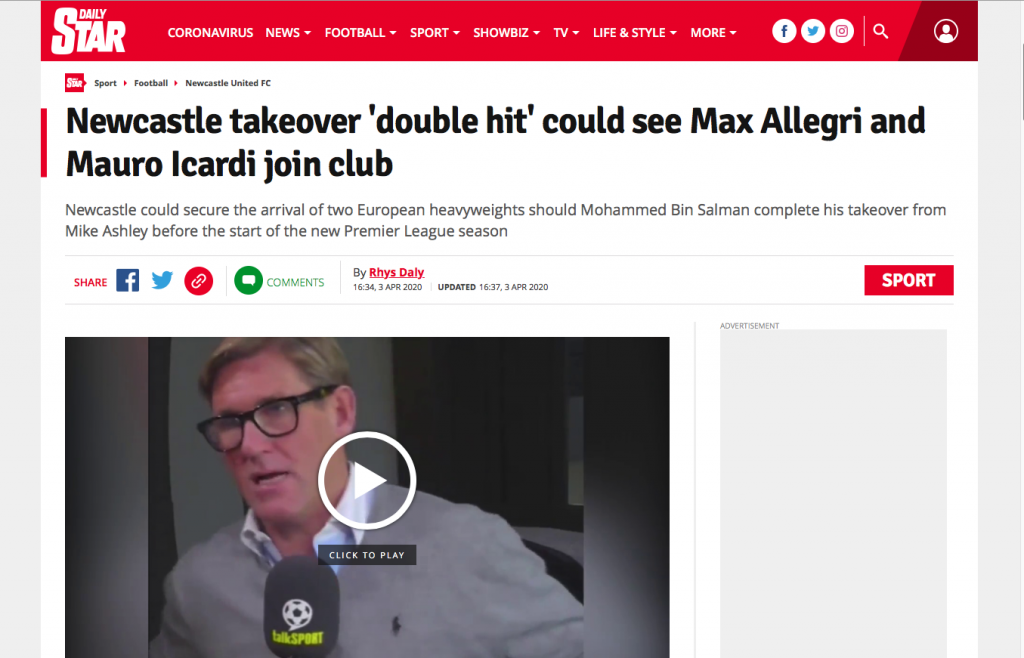
Task: Go to Newcastle United FC breadcrumb
Action: point(228,83)
